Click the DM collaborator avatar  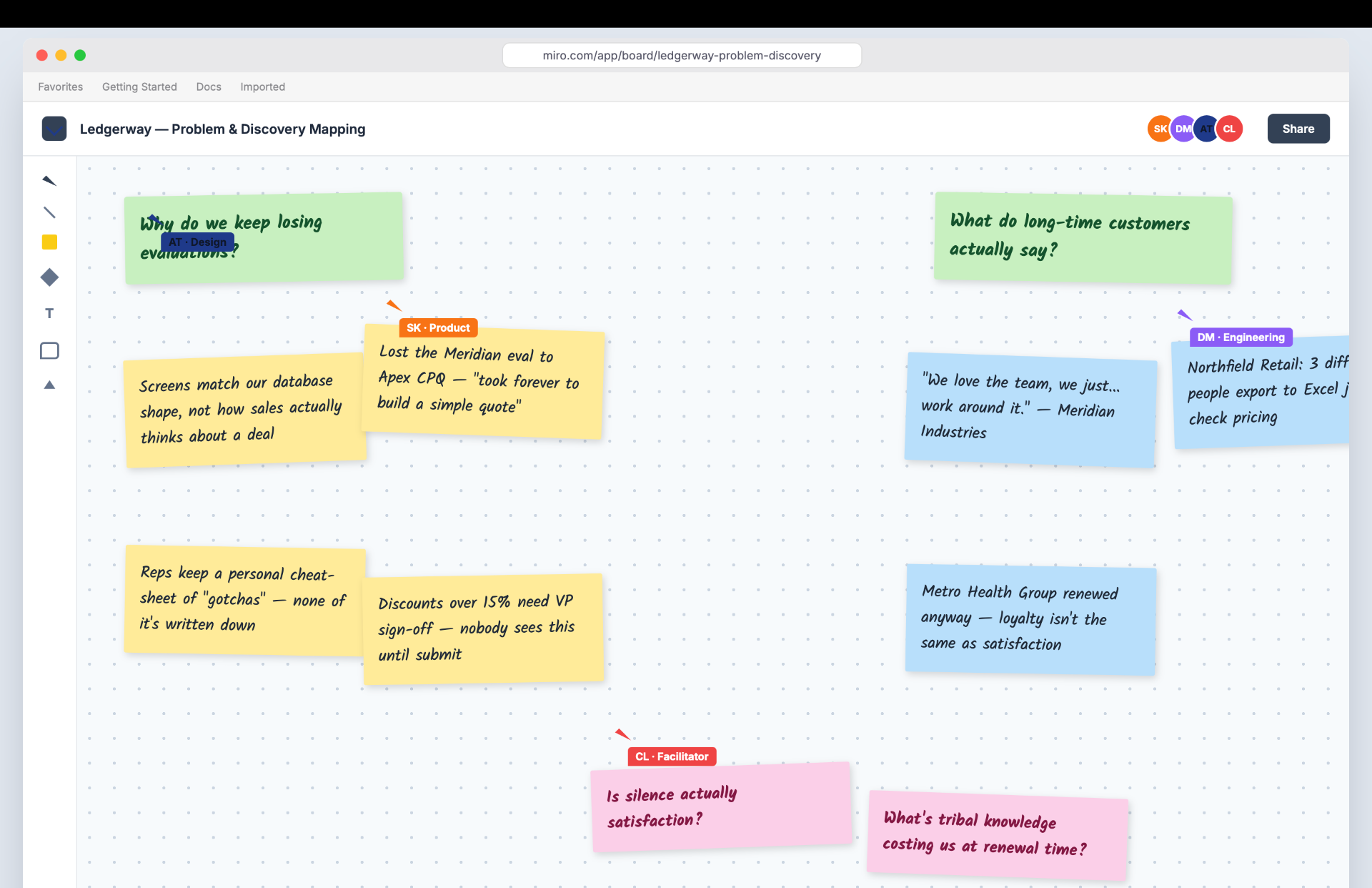click(x=1183, y=129)
